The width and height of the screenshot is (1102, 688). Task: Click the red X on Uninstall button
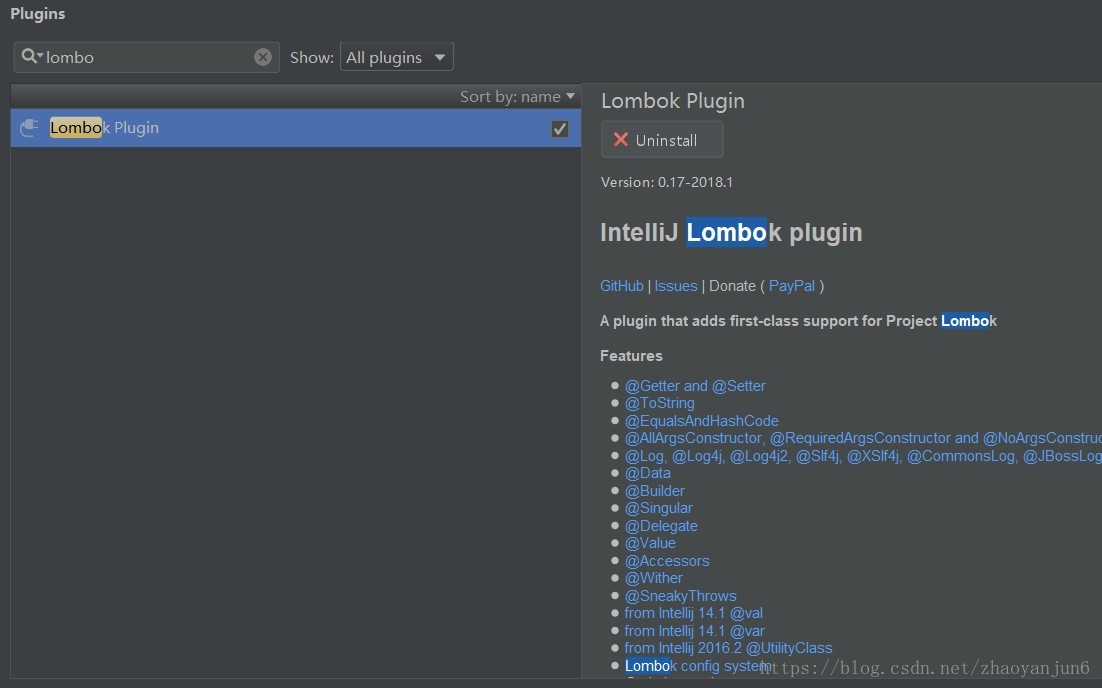(x=621, y=140)
